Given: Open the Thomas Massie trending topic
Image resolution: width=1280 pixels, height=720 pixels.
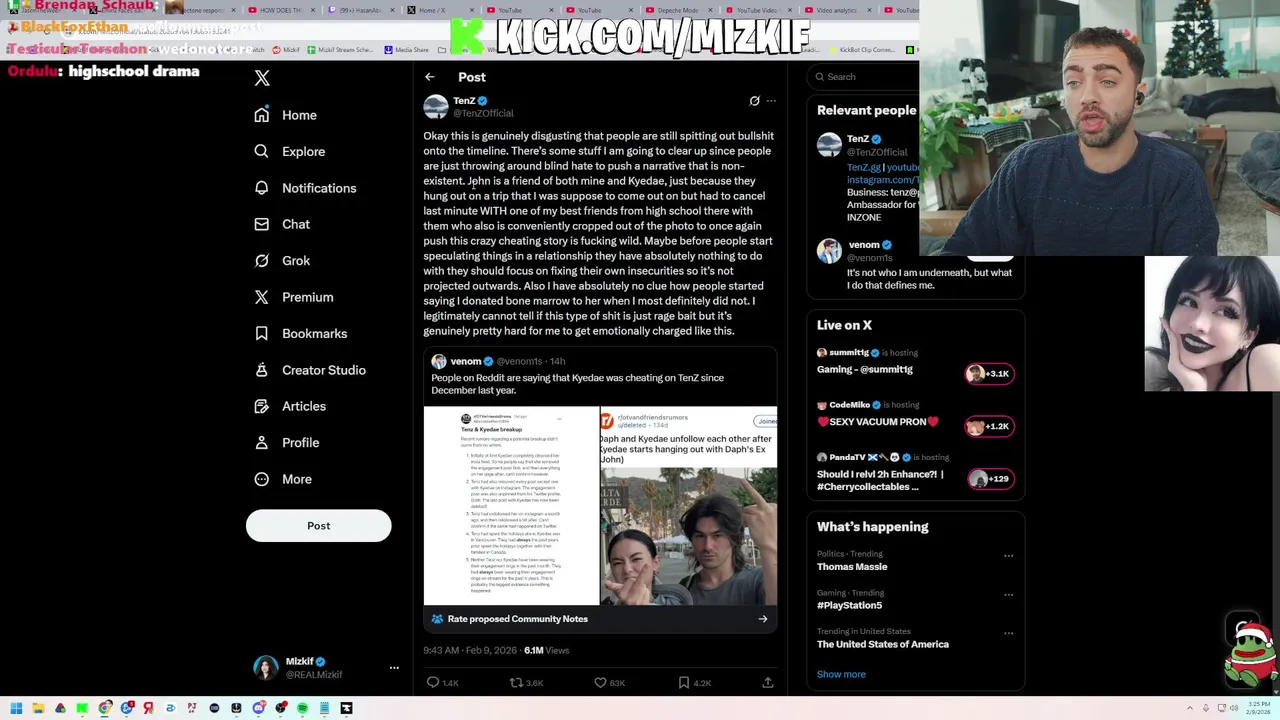Looking at the screenshot, I should tap(852, 567).
